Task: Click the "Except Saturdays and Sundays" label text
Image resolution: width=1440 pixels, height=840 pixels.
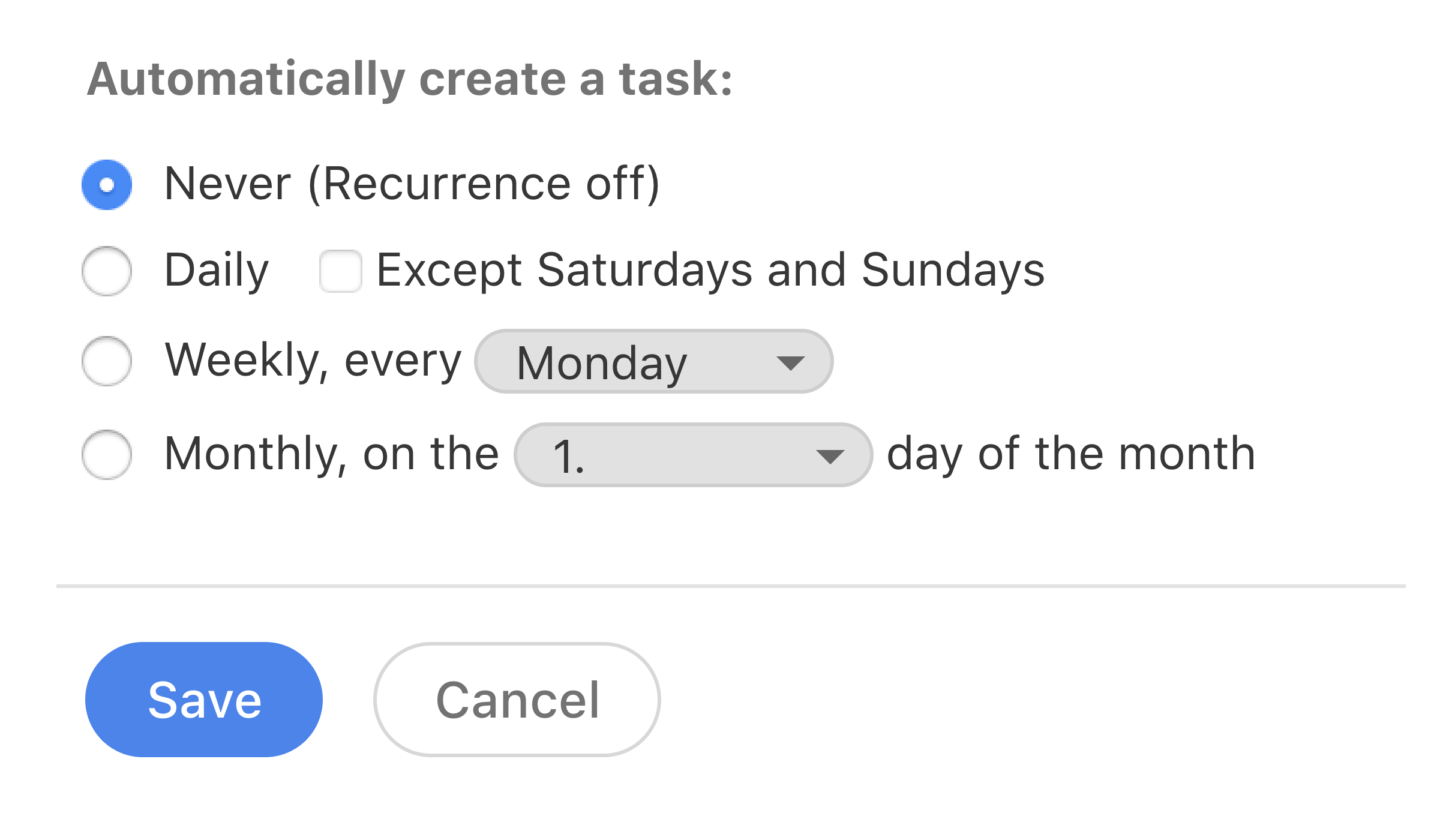Action: 710,270
